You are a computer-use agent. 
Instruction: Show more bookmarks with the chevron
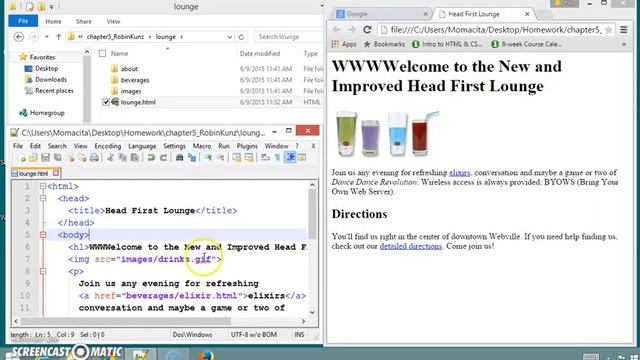tap(624, 44)
